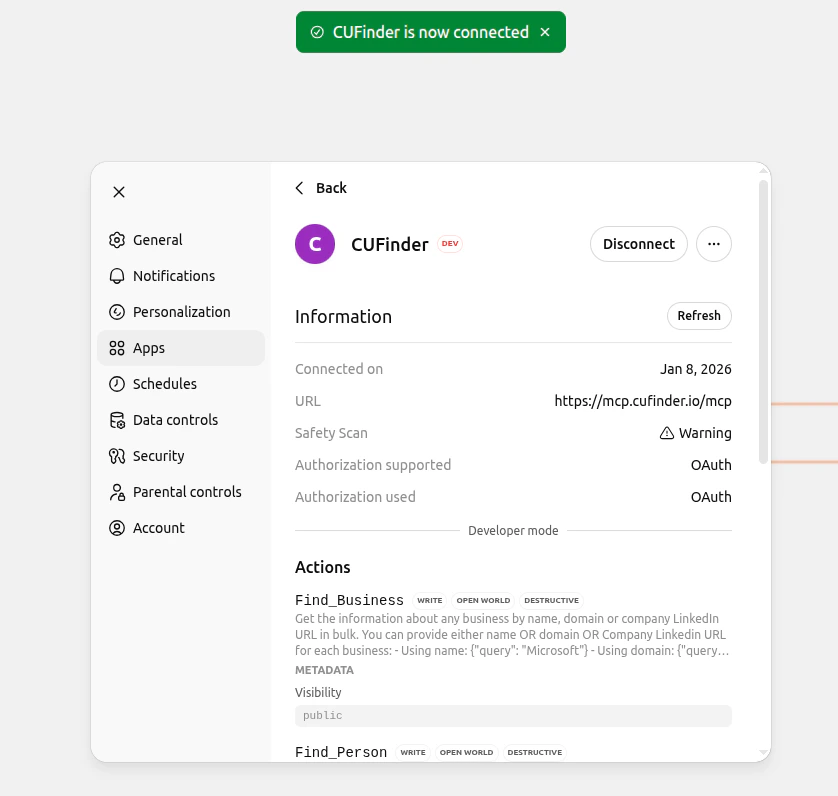Image resolution: width=838 pixels, height=796 pixels.
Task: Click the DESTRUCTIVE tag on Find_Person
Action: pos(535,752)
